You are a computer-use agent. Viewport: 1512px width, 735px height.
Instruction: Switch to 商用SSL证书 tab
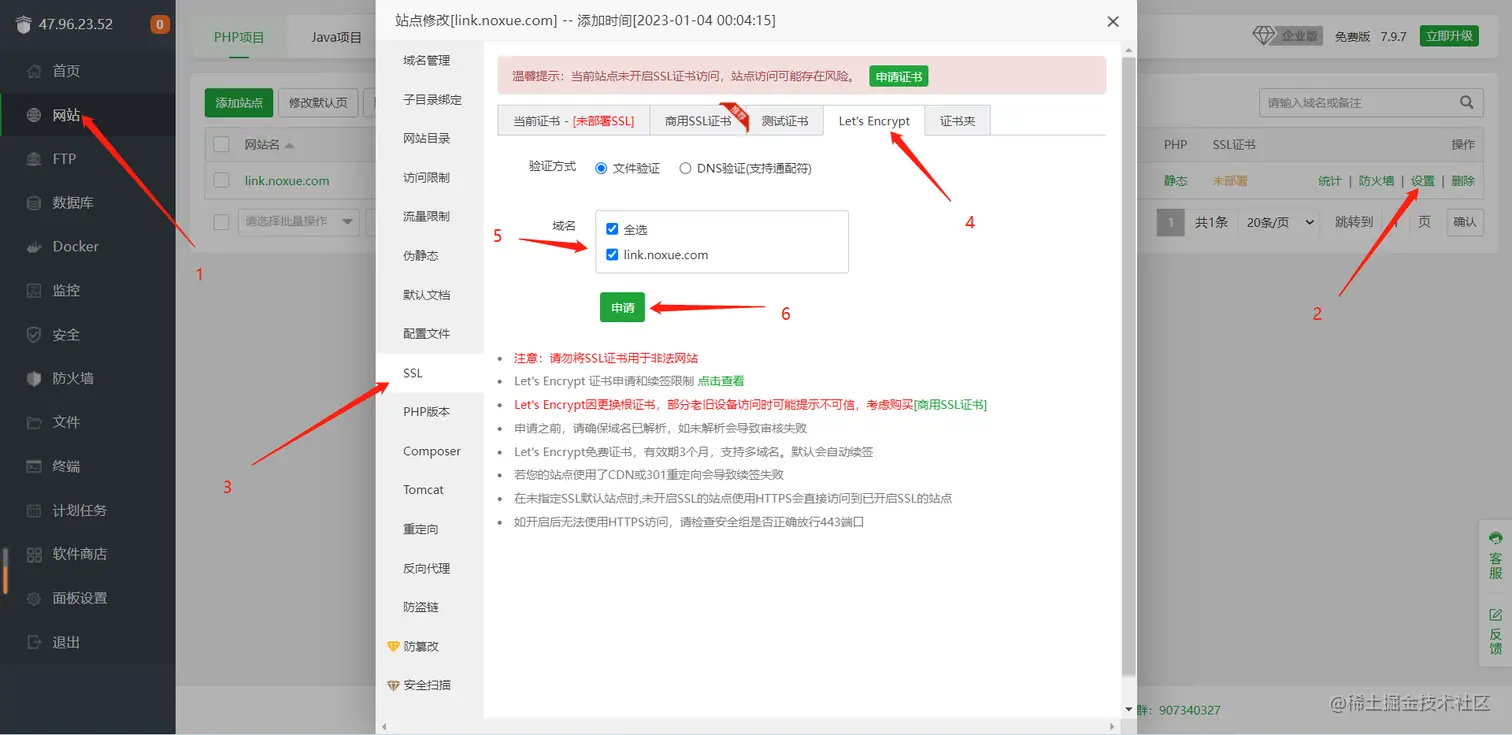coord(698,121)
